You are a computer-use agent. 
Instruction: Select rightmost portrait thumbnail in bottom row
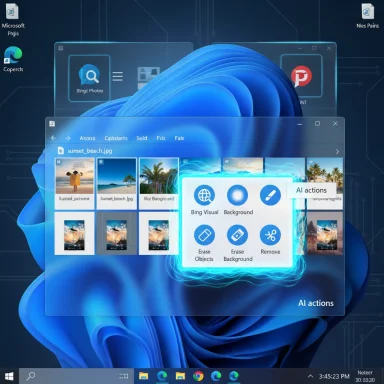(325, 234)
